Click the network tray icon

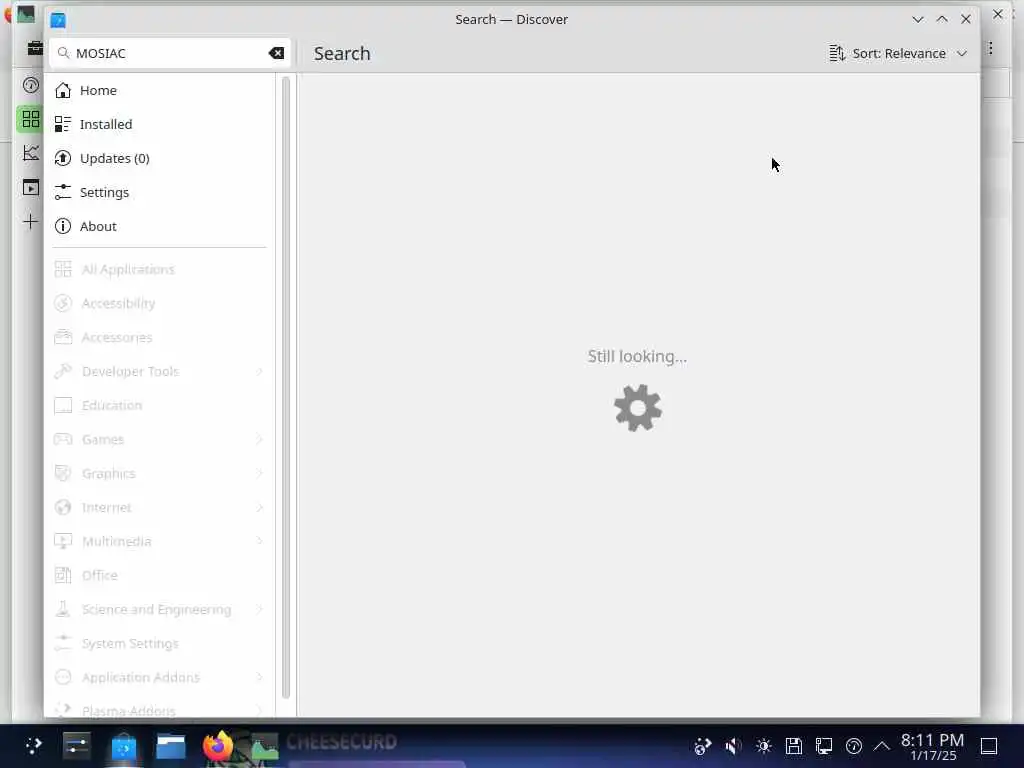tap(824, 746)
